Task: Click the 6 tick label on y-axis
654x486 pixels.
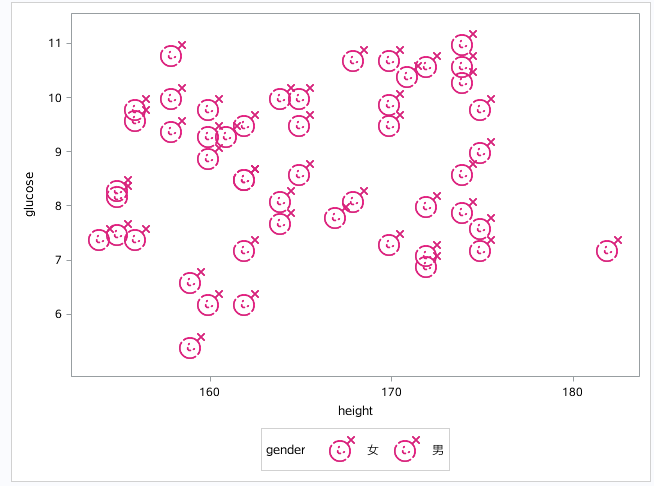Action: pyautogui.click(x=59, y=314)
